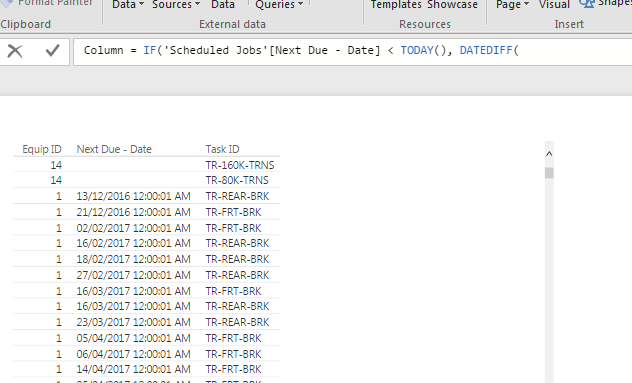Open the Recent Sources dropdown
632x383 pixels.
(x=176, y=5)
